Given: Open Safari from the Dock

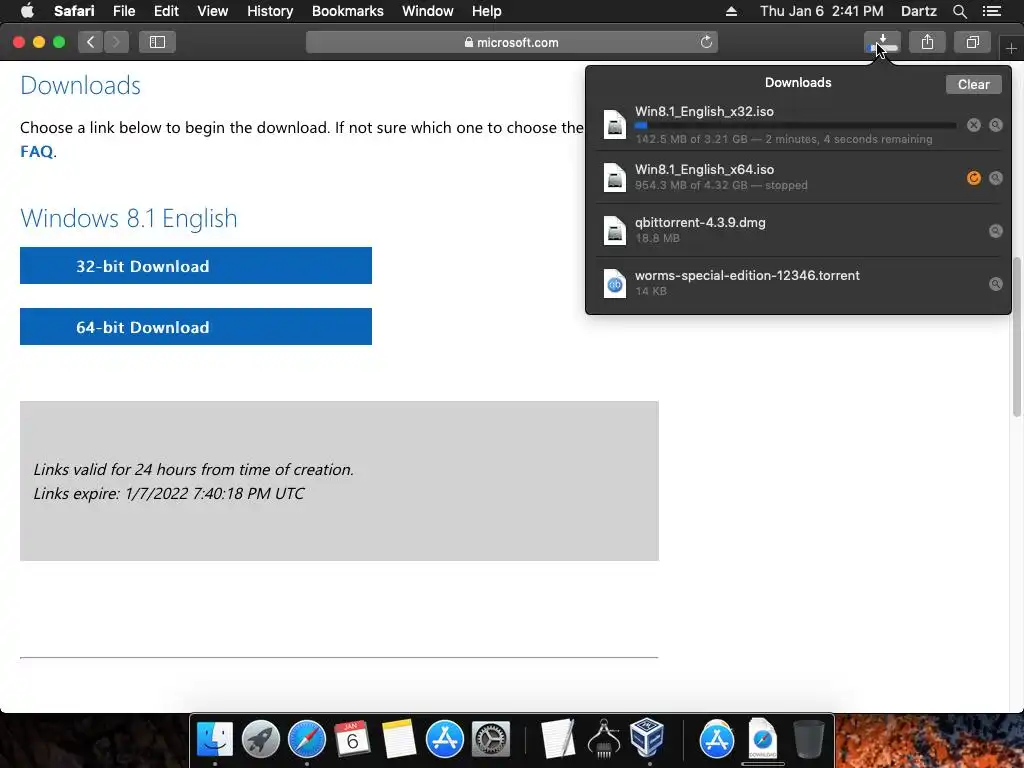Looking at the screenshot, I should pos(307,739).
